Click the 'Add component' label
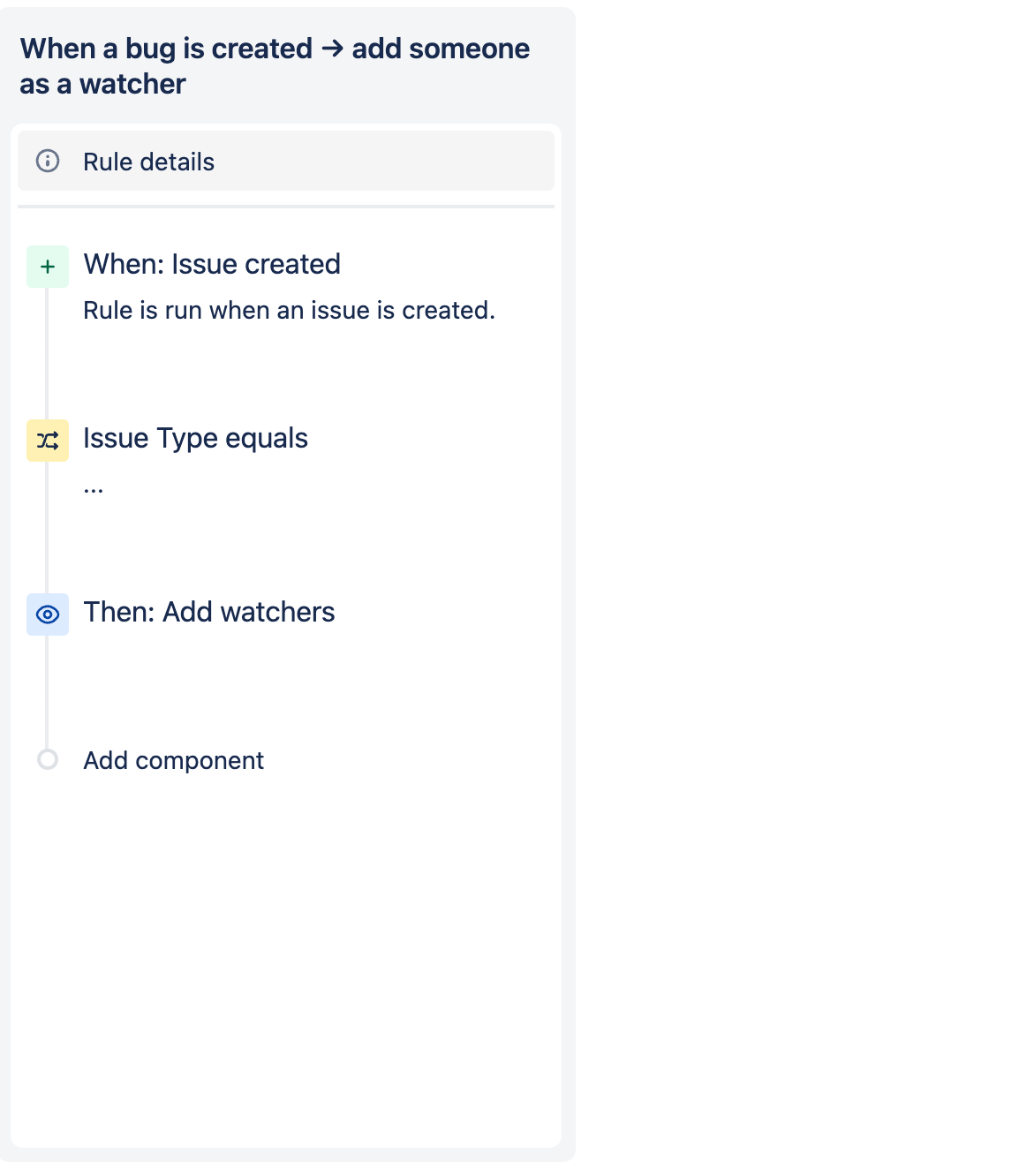 click(173, 760)
